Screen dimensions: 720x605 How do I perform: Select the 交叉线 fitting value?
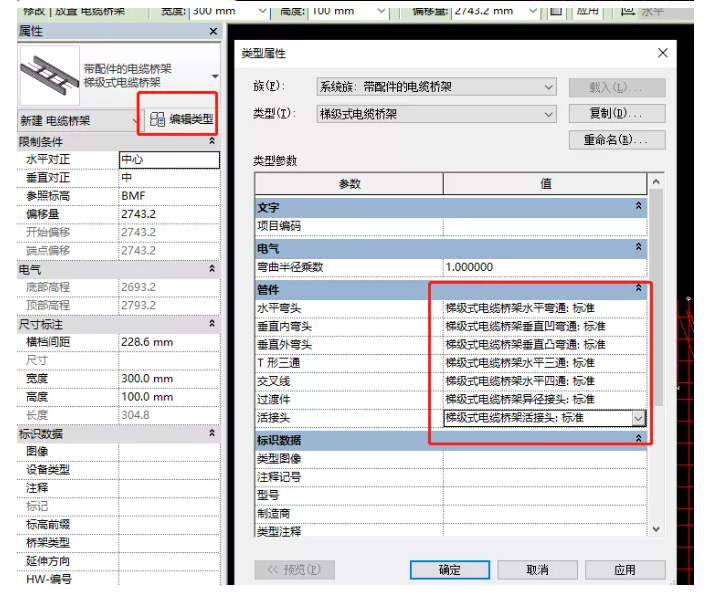(x=545, y=381)
